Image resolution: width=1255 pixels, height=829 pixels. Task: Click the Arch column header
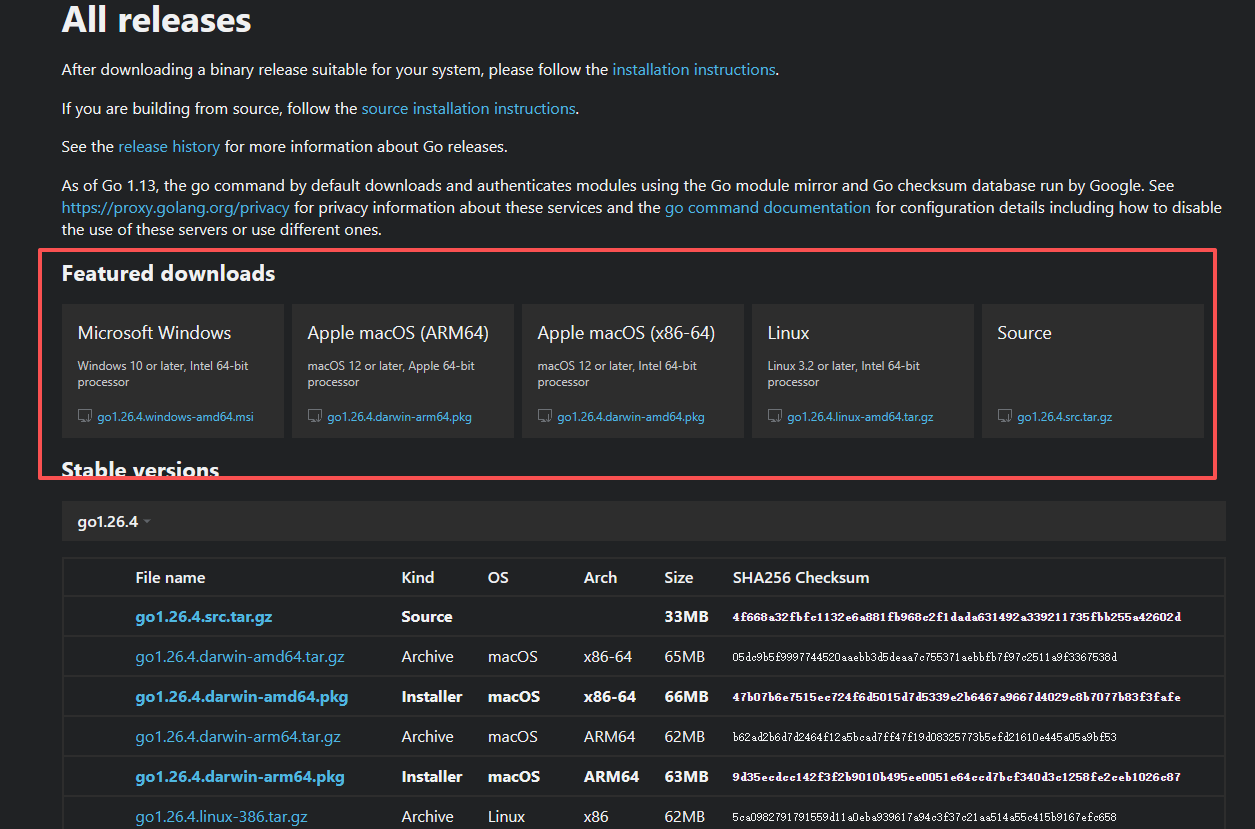[600, 577]
